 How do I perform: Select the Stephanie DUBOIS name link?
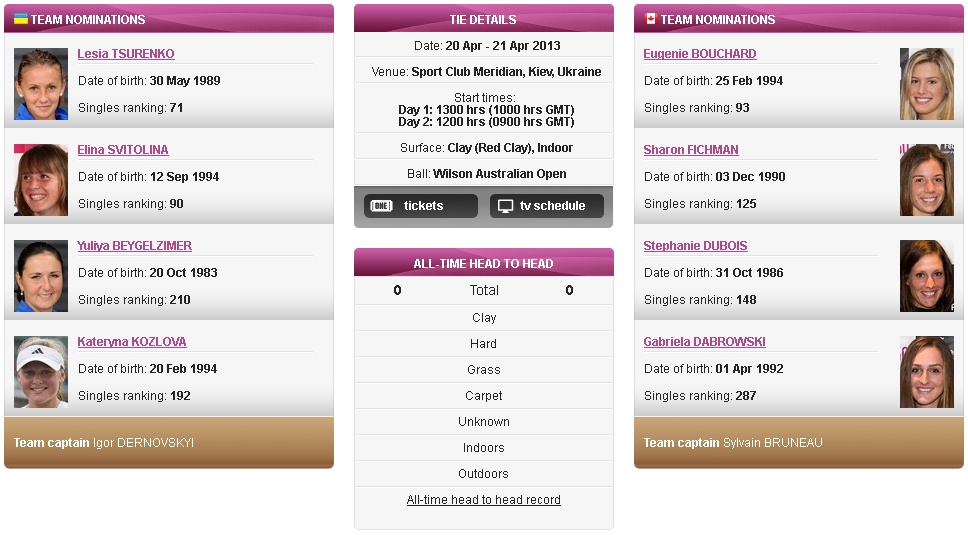[695, 246]
